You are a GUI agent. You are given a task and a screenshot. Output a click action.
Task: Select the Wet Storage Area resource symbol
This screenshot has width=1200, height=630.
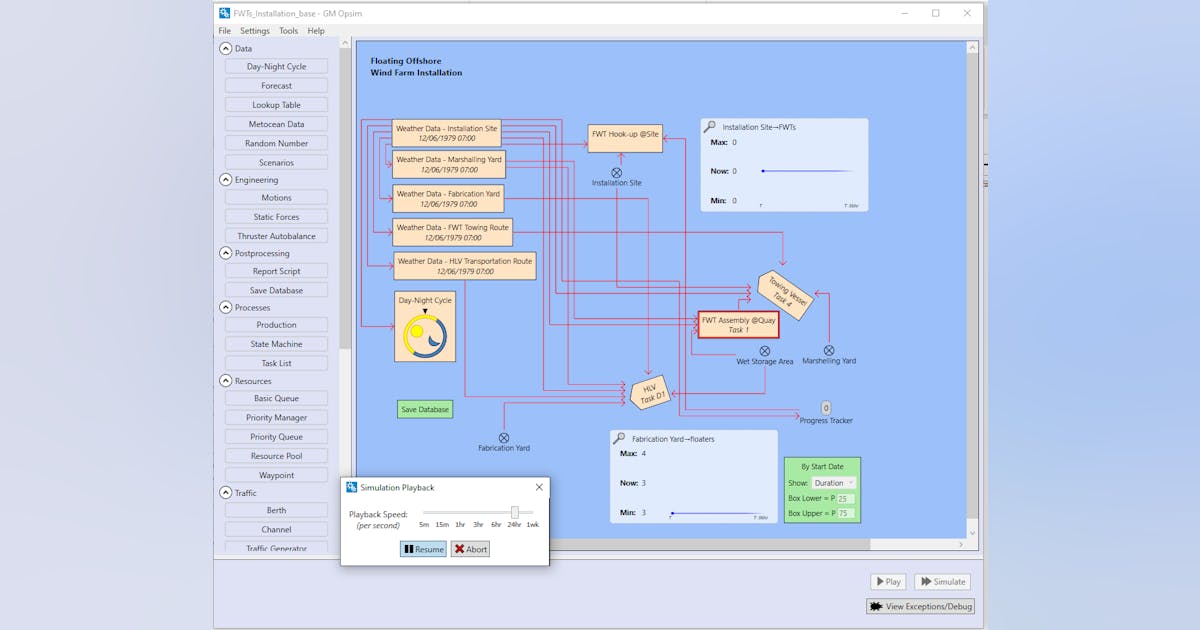pyautogui.click(x=764, y=351)
